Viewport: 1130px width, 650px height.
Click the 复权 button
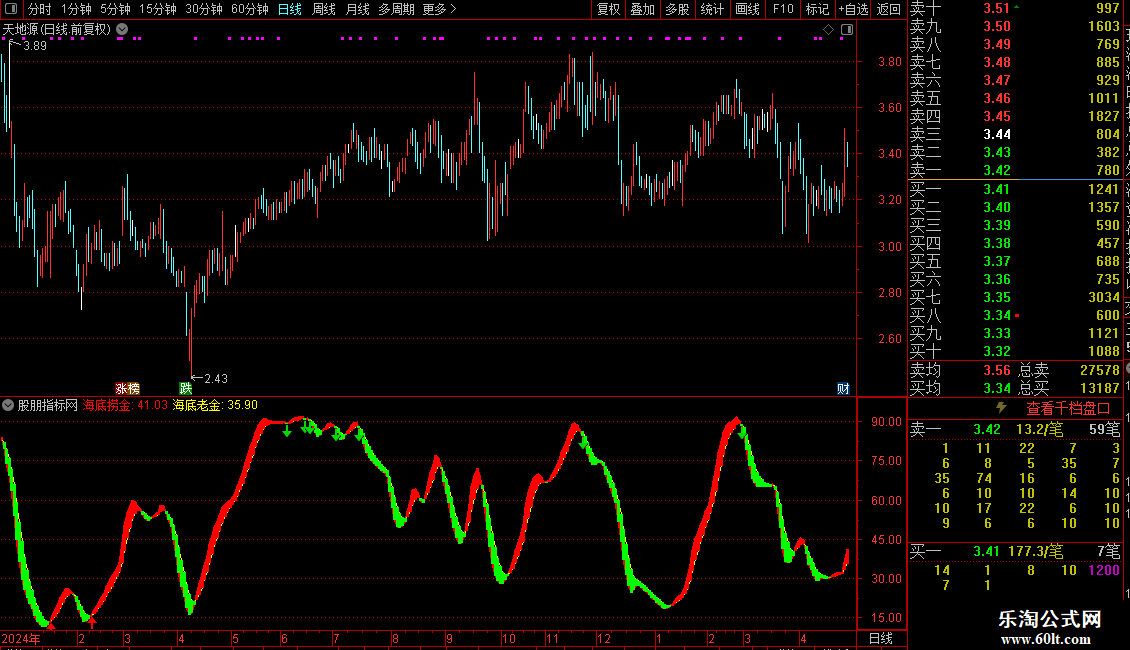[608, 9]
